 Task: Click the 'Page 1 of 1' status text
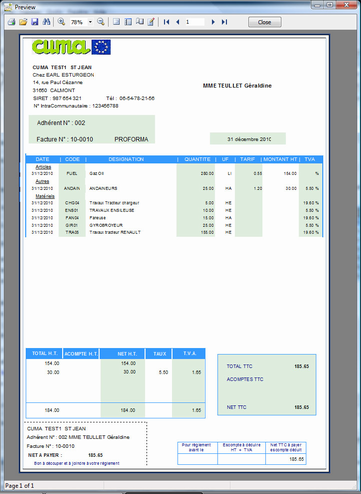coord(20,486)
